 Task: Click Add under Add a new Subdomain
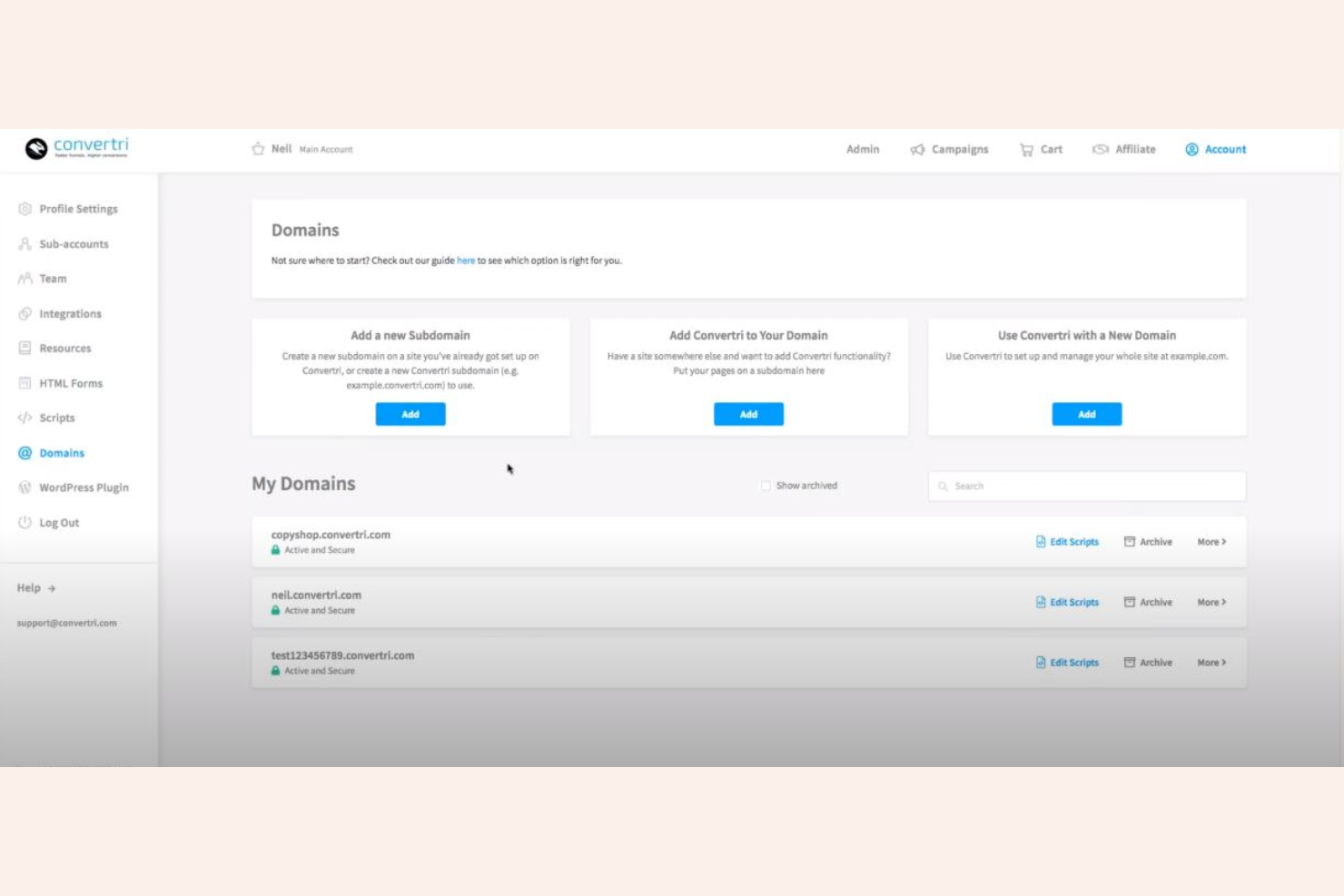tap(410, 414)
